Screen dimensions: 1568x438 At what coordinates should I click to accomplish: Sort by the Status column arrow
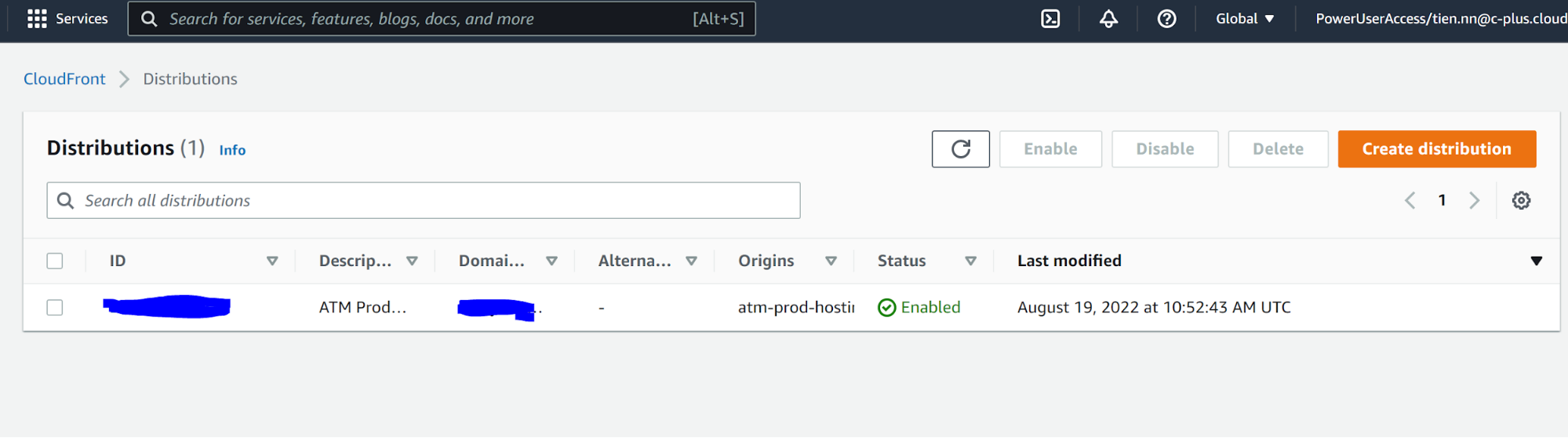[970, 261]
